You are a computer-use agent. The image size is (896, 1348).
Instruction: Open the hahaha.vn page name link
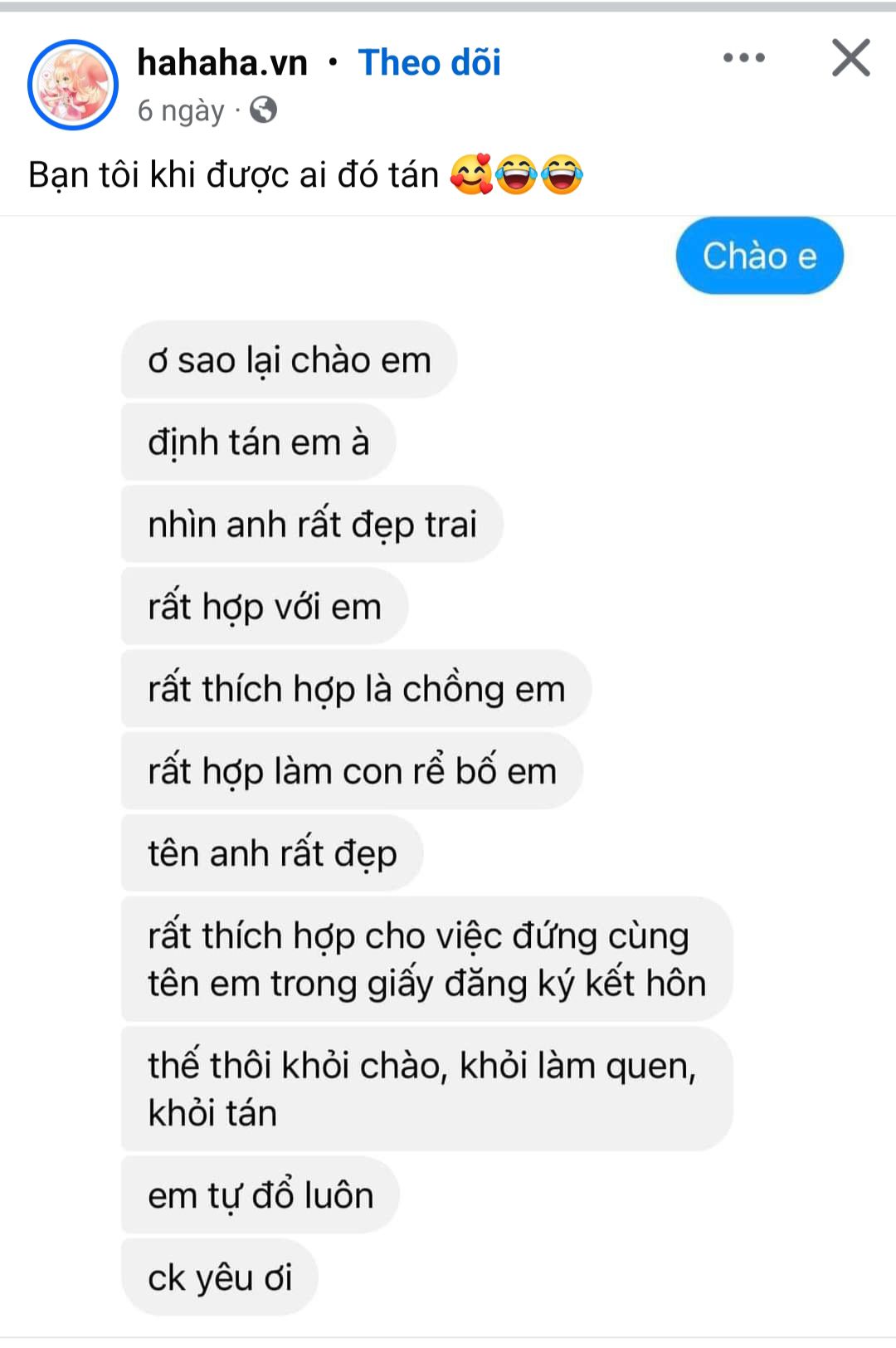(222, 62)
